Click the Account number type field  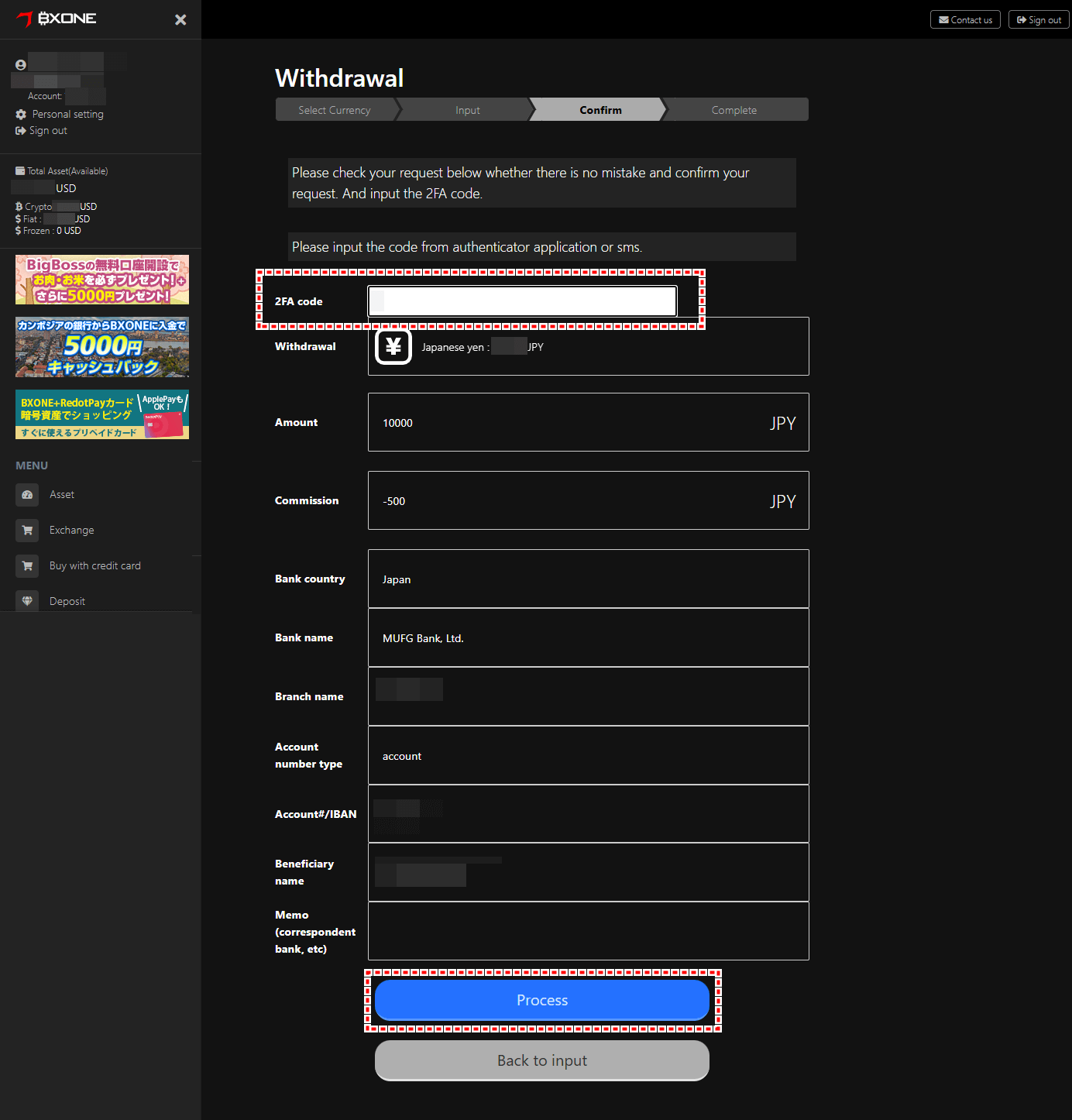click(589, 755)
